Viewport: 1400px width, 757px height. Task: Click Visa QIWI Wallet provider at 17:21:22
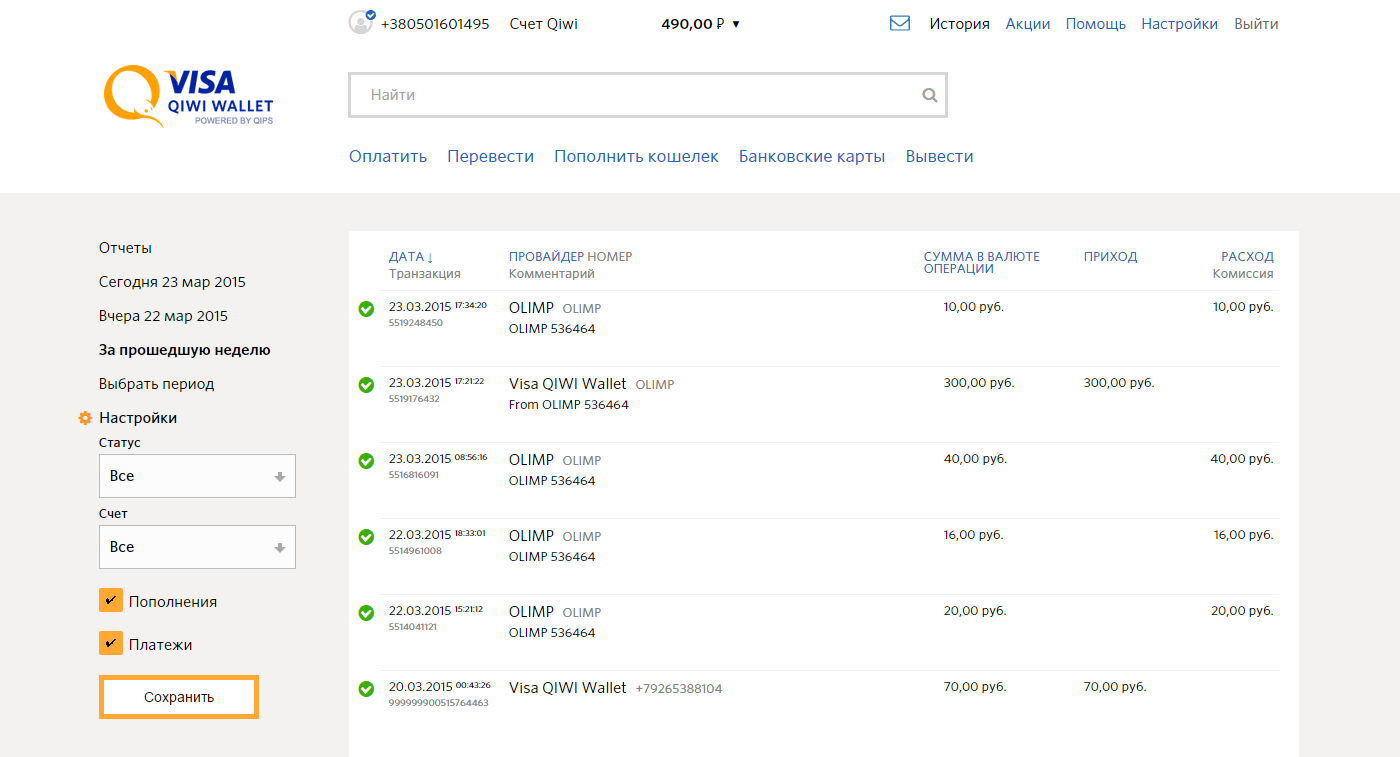tap(568, 384)
